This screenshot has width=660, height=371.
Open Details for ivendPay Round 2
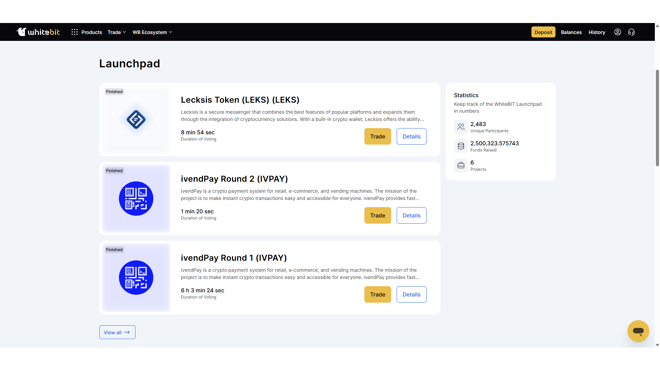pos(411,215)
